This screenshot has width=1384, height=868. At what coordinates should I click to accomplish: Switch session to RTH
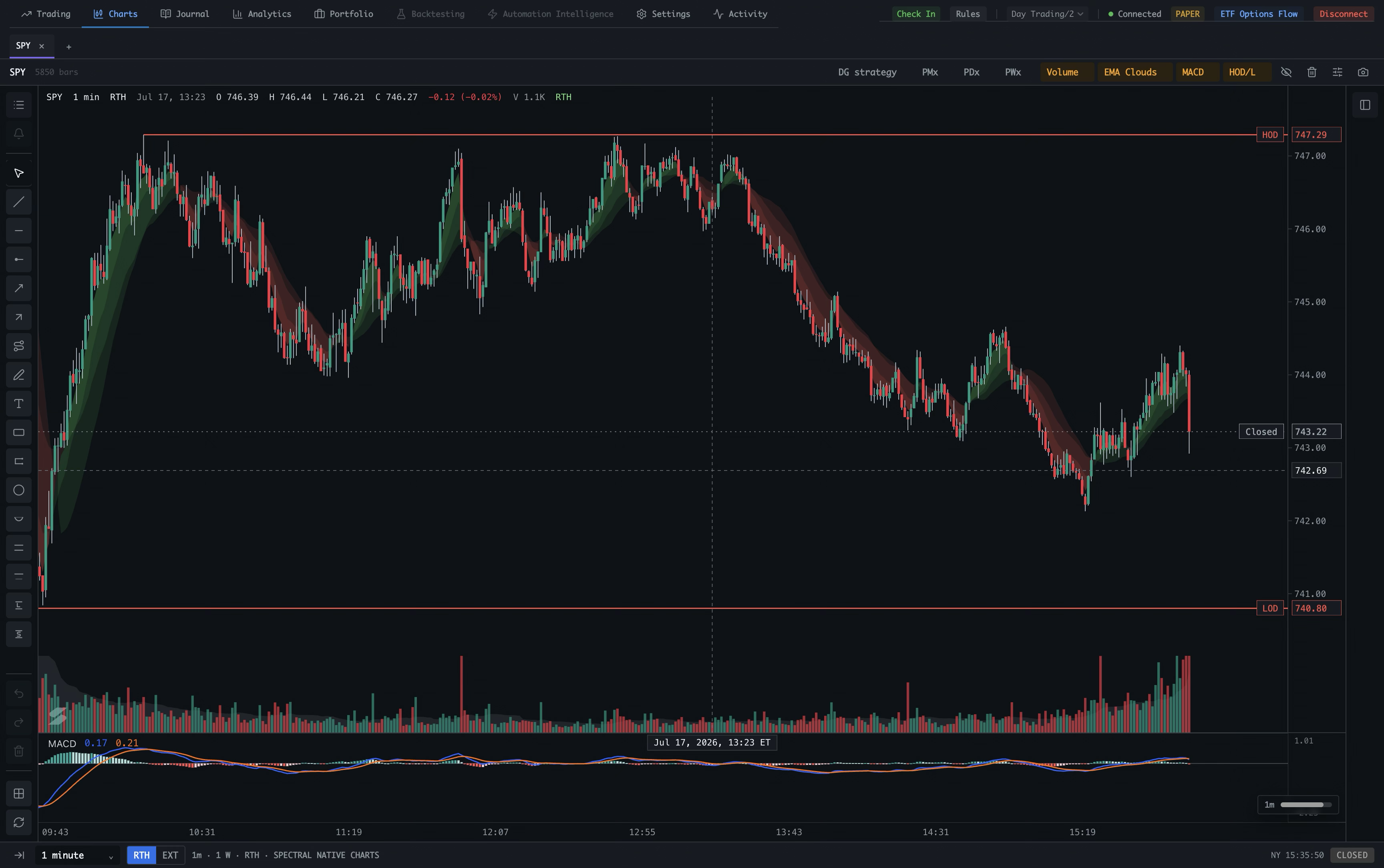click(141, 855)
